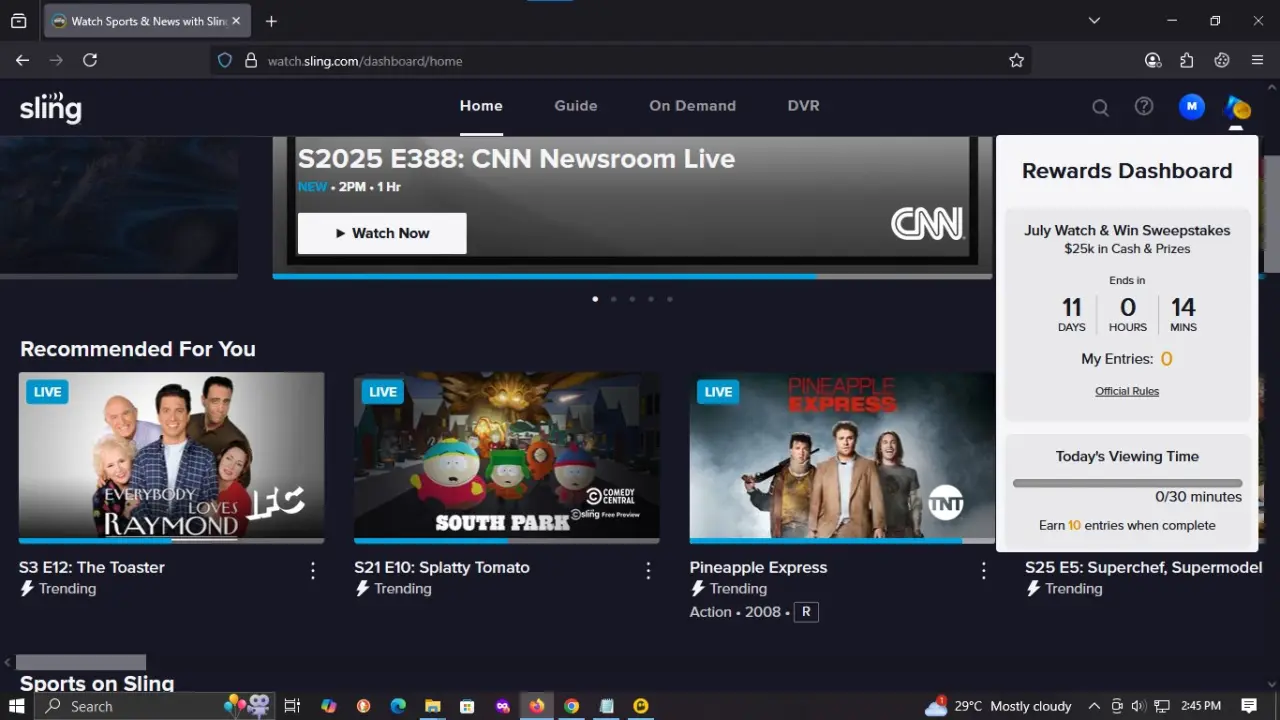The height and width of the screenshot is (720, 1280).
Task: Click the Sling logo
Action: (50, 107)
